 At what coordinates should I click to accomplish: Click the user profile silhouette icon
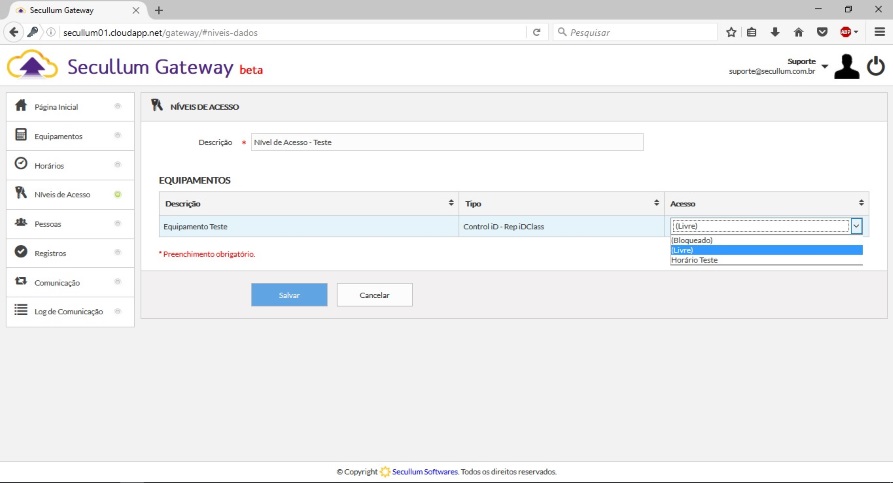[847, 67]
